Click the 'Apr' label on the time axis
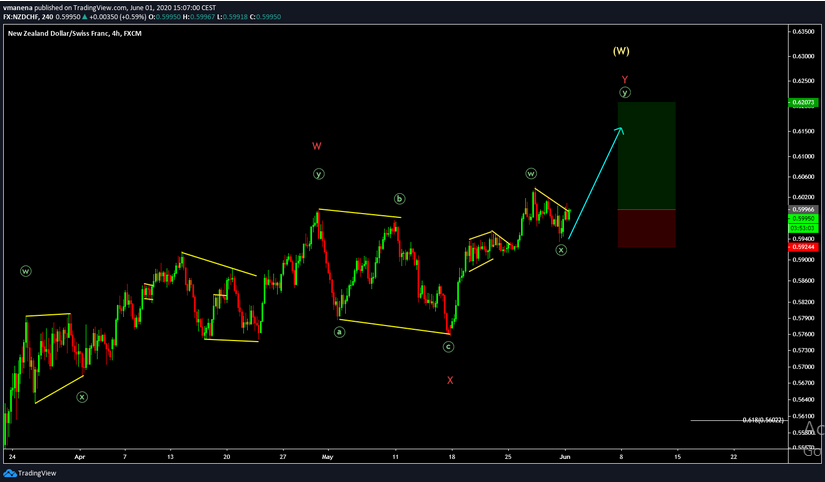 point(79,457)
